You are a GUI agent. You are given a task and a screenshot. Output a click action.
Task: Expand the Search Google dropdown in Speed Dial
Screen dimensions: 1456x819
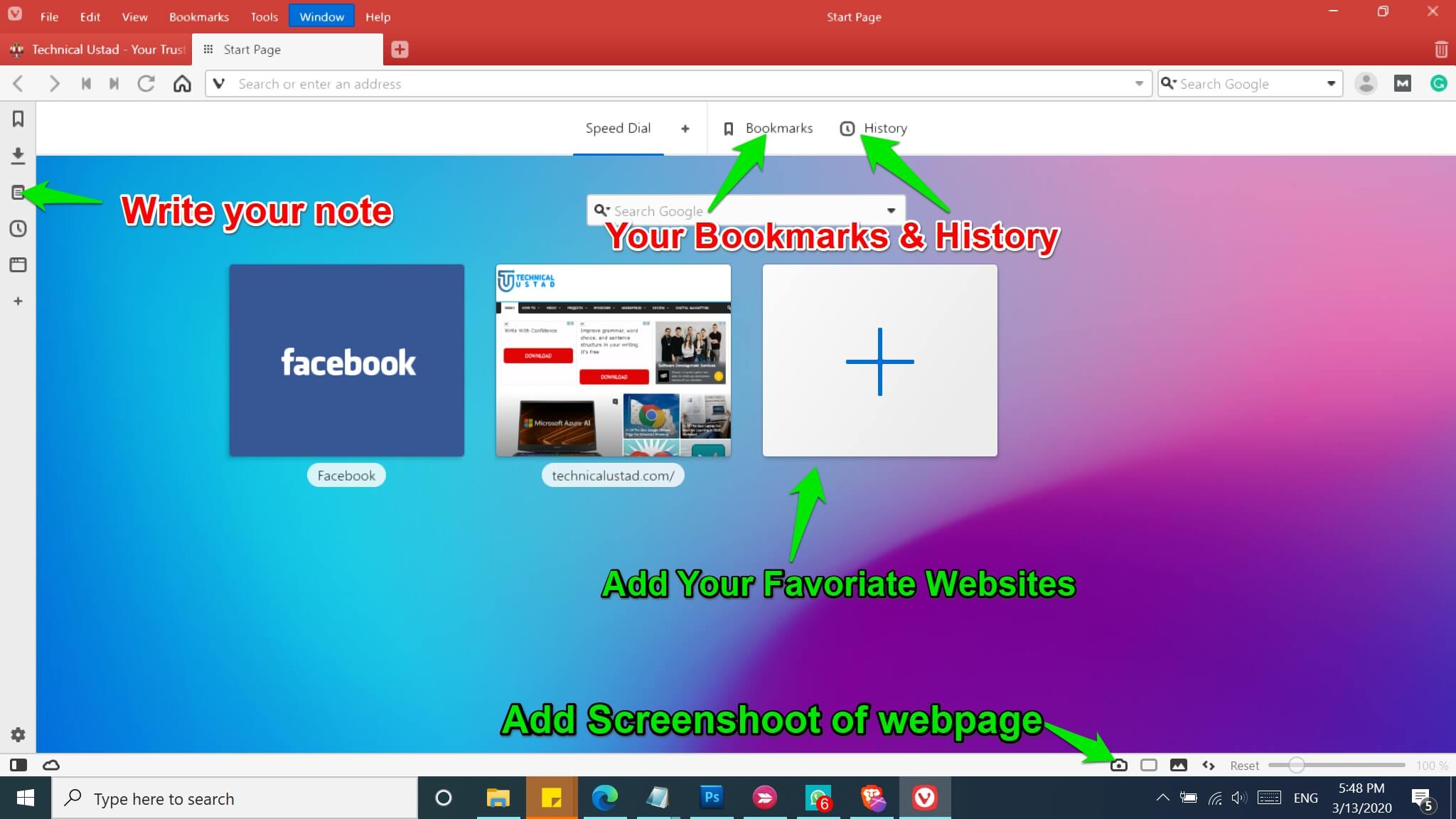pyautogui.click(x=890, y=211)
